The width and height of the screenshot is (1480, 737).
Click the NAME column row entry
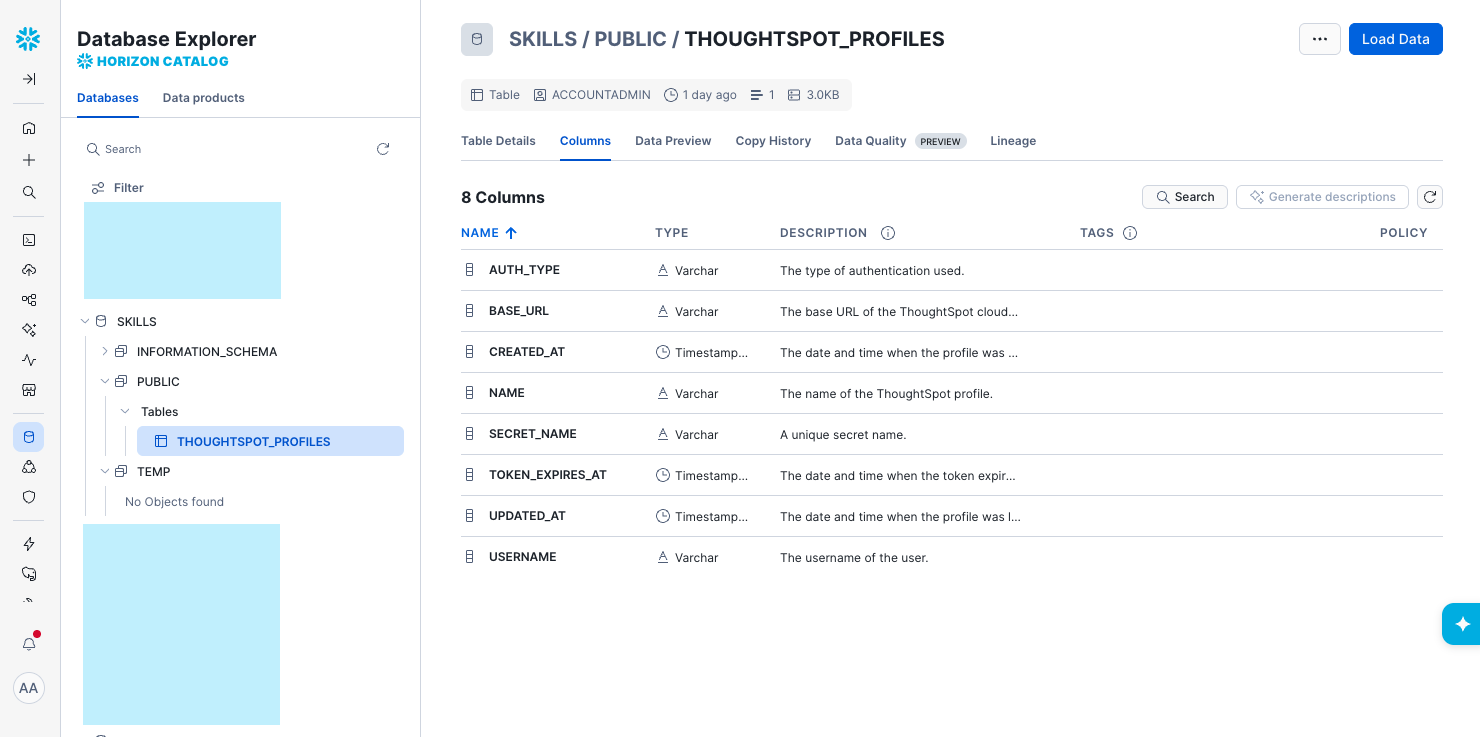pyautogui.click(x=951, y=393)
